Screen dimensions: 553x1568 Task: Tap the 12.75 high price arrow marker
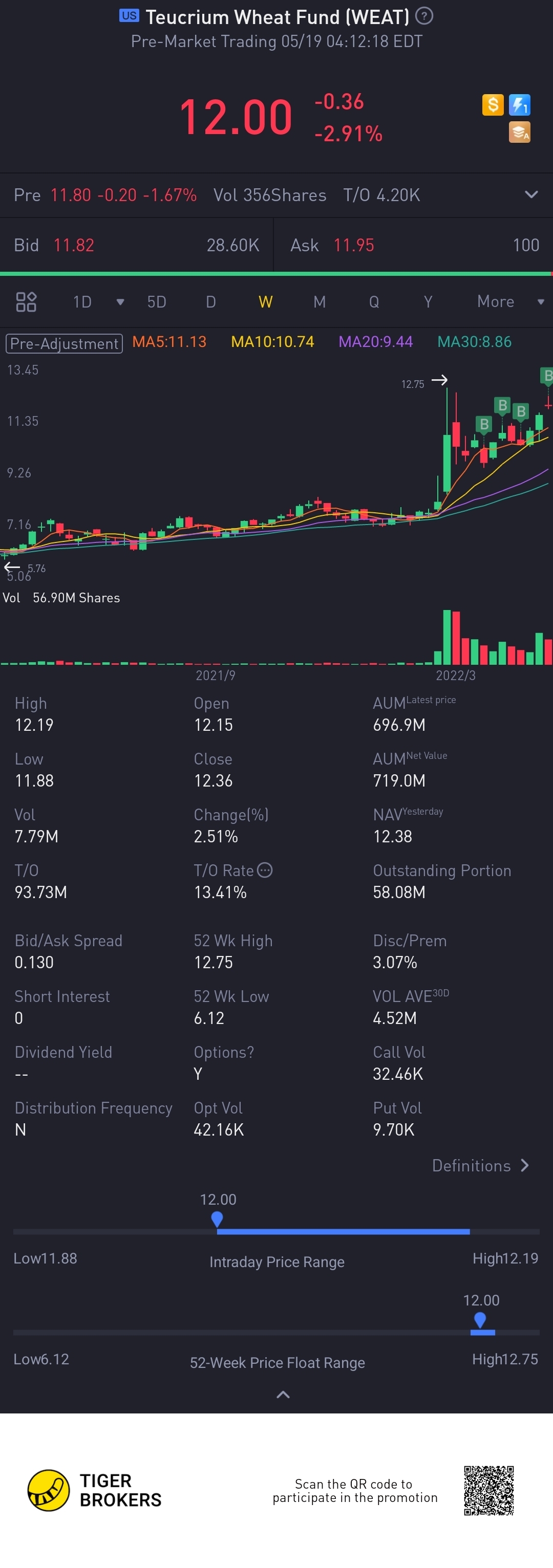pyautogui.click(x=439, y=380)
